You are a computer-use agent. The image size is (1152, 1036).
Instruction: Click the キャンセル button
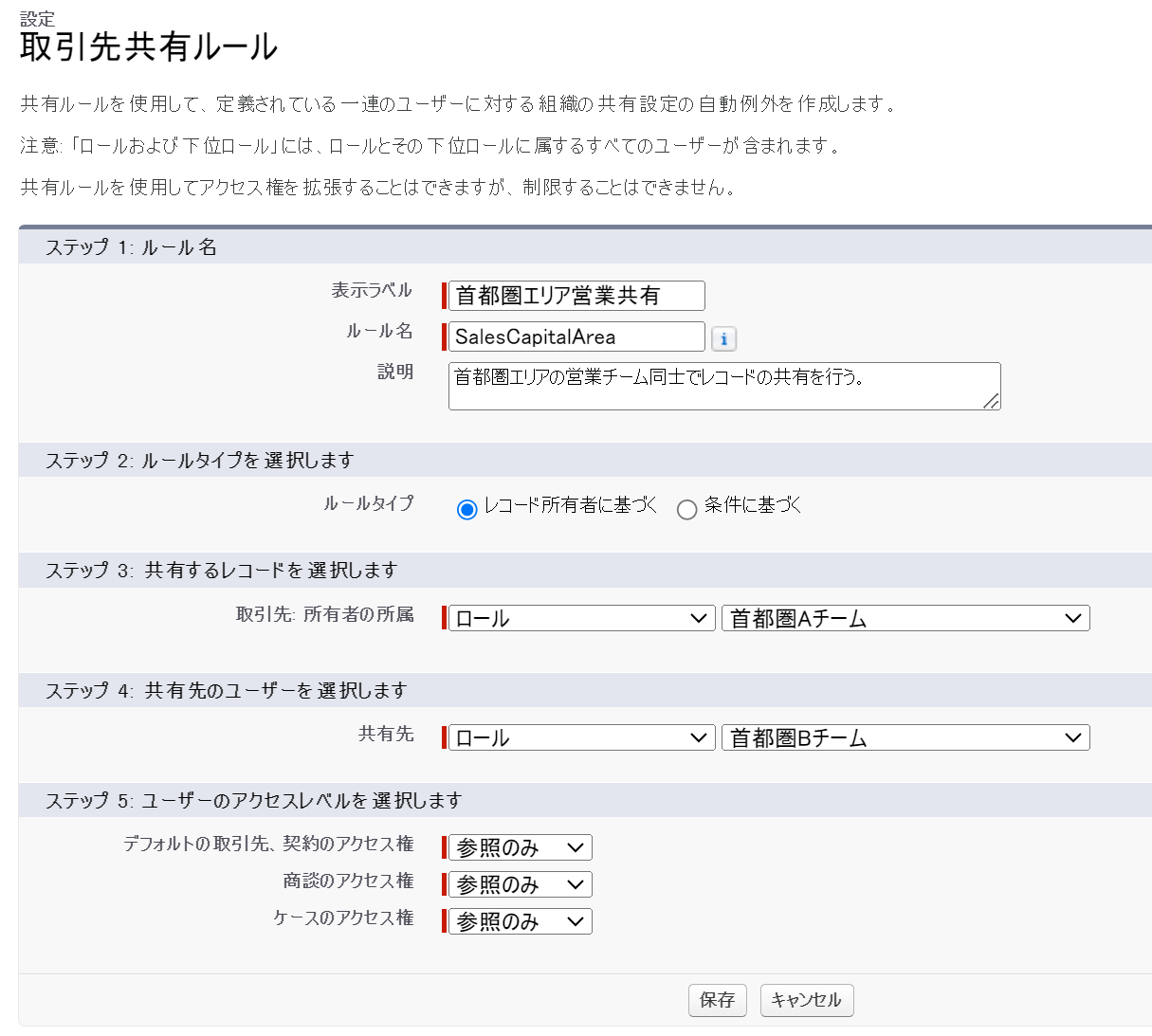point(806,1000)
